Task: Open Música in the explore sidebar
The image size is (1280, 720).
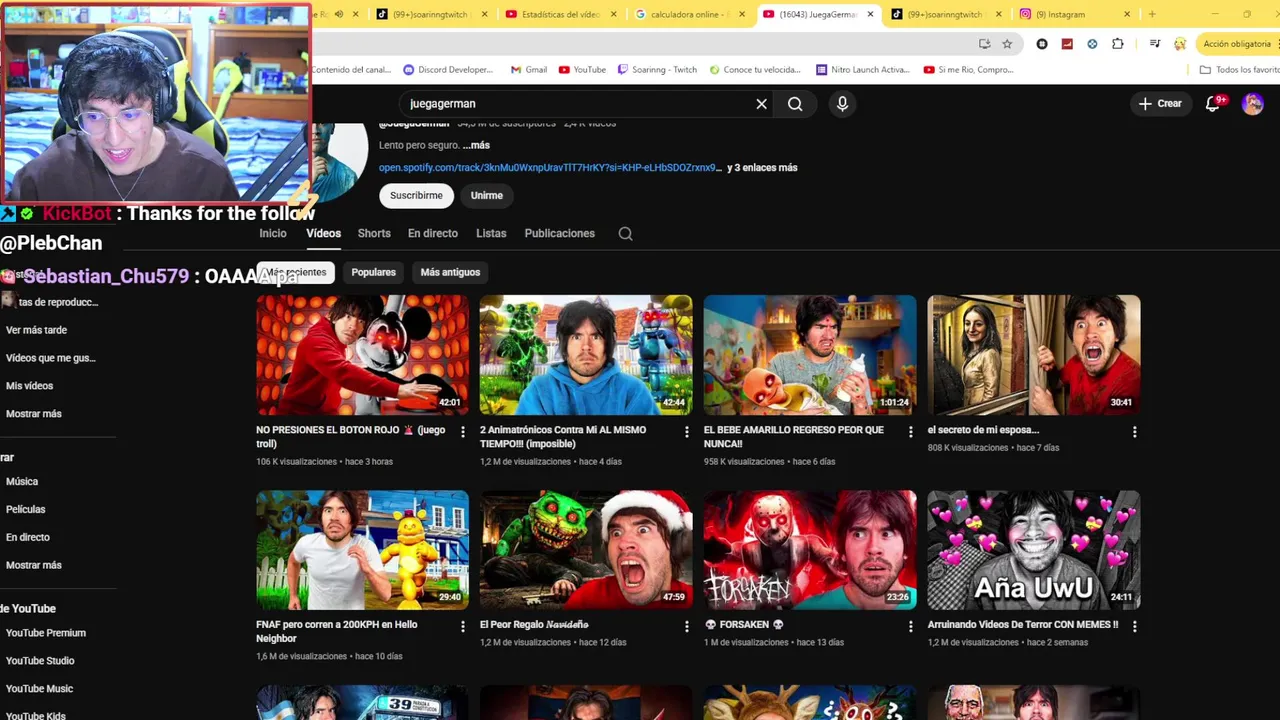Action: point(22,482)
